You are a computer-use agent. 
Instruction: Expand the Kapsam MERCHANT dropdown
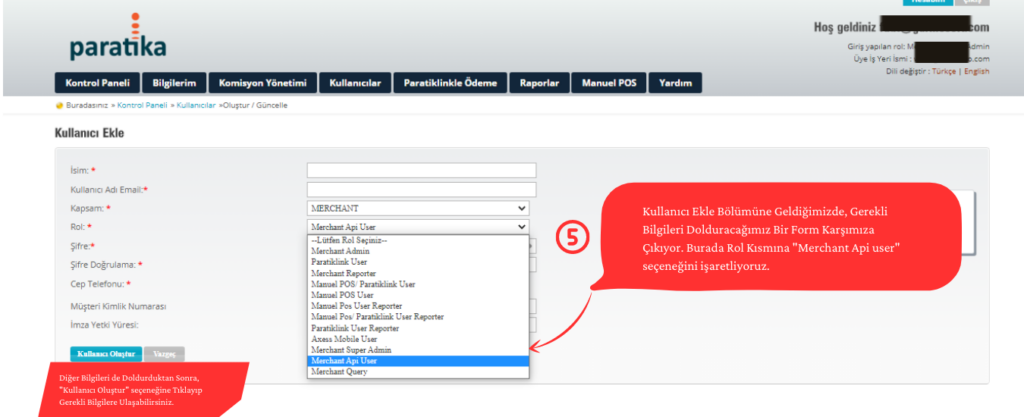(418, 208)
